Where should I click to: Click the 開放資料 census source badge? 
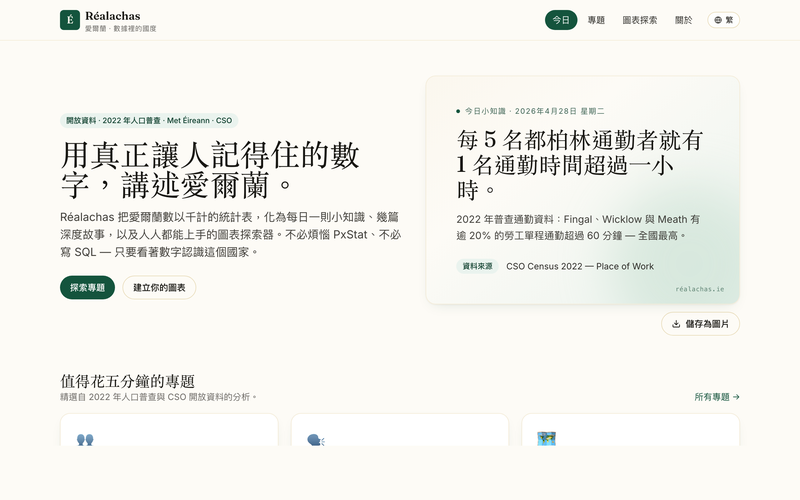point(149,121)
